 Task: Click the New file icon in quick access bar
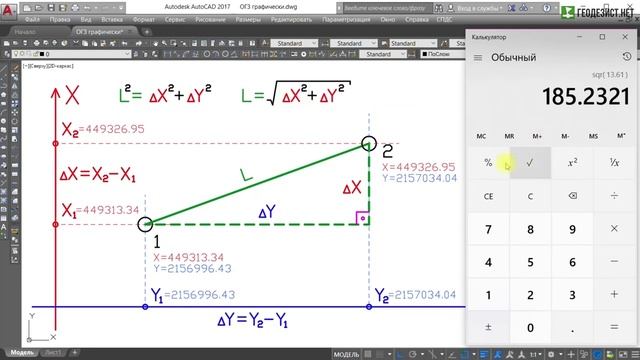(x=27, y=7)
